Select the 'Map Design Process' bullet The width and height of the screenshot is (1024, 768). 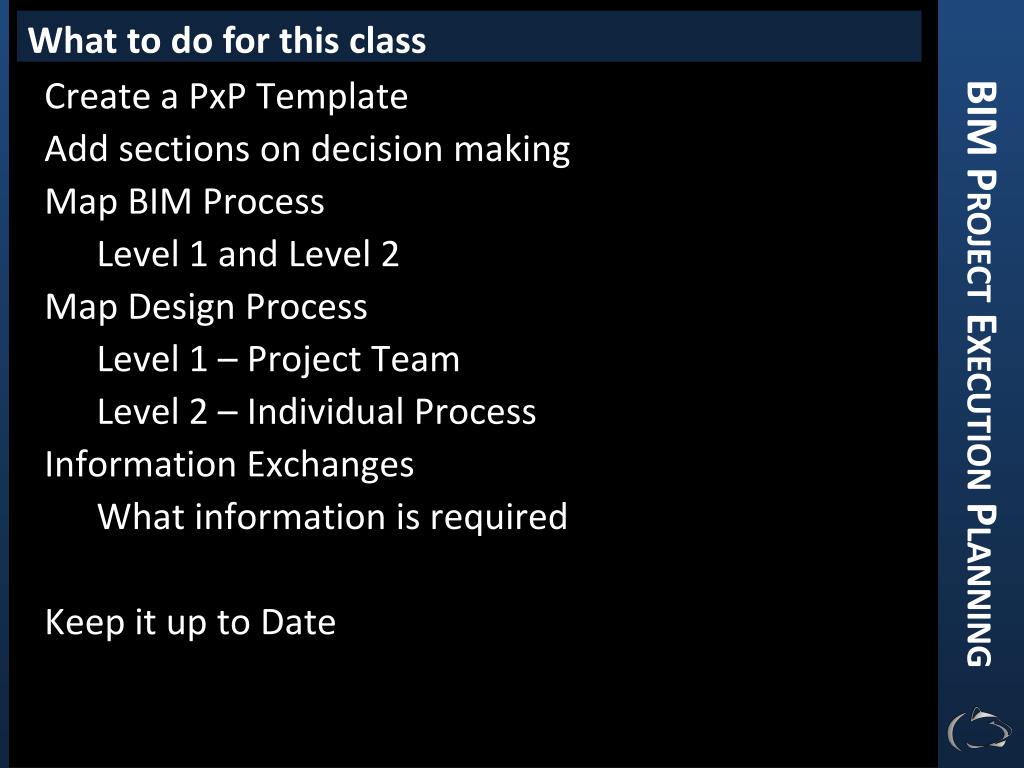pyautogui.click(x=206, y=308)
